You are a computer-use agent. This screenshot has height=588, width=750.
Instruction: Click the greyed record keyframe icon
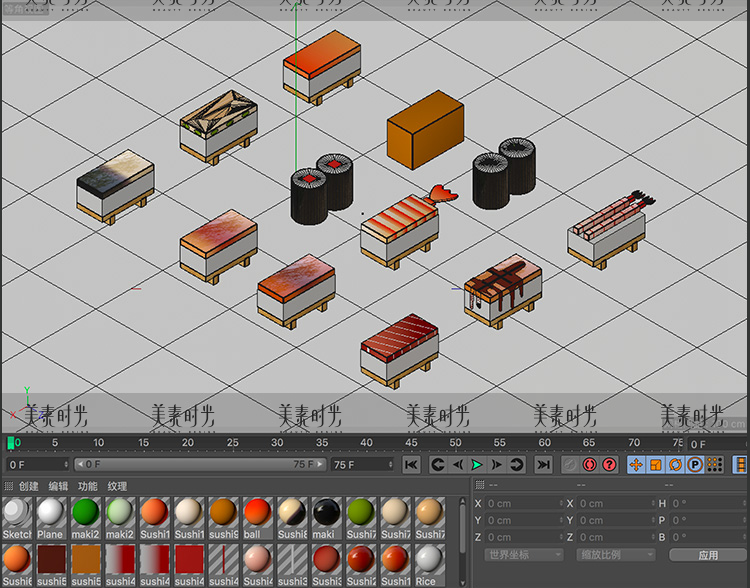pyautogui.click(x=570, y=465)
